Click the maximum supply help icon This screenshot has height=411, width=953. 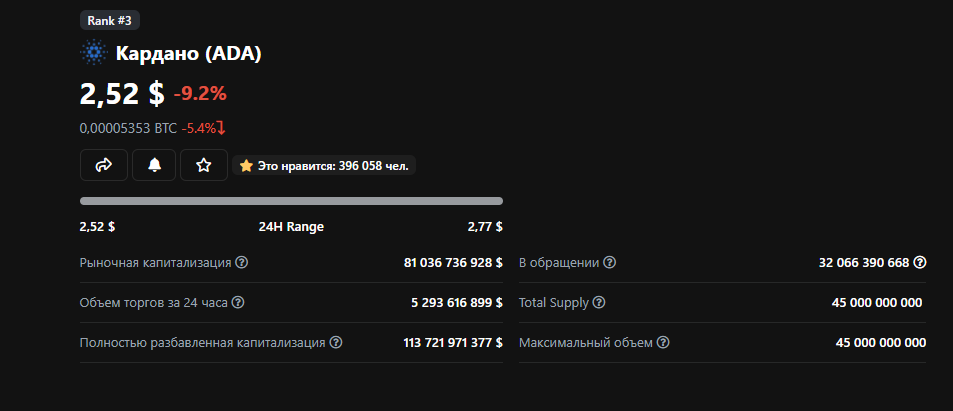click(663, 343)
